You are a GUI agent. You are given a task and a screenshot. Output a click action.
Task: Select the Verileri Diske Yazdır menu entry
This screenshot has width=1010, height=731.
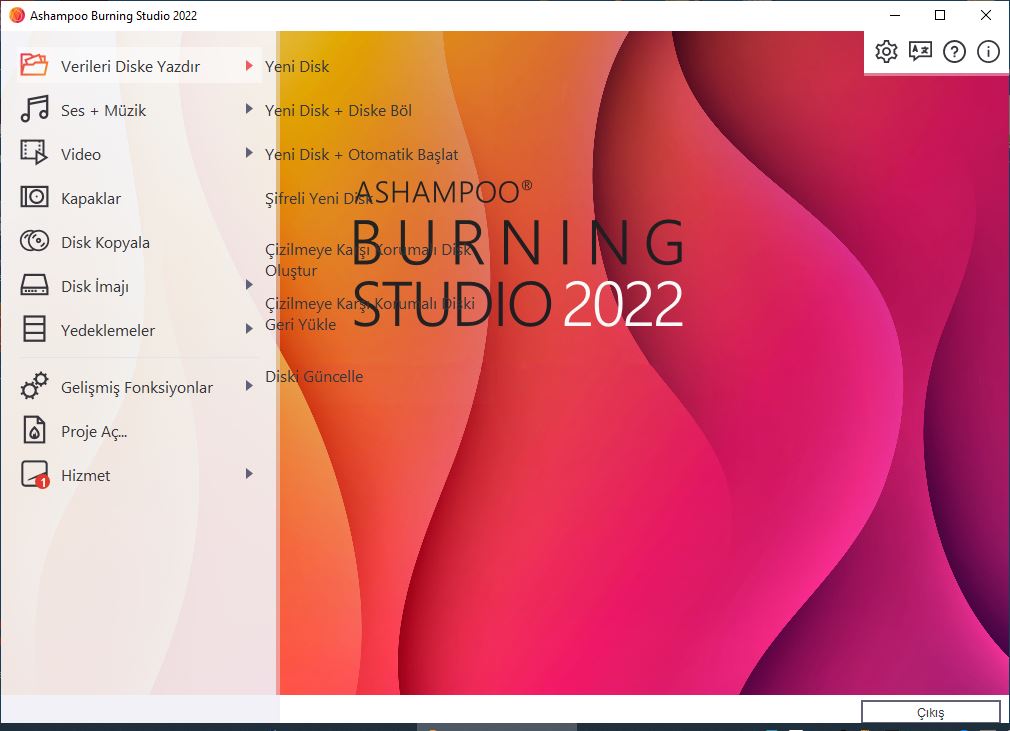click(139, 65)
